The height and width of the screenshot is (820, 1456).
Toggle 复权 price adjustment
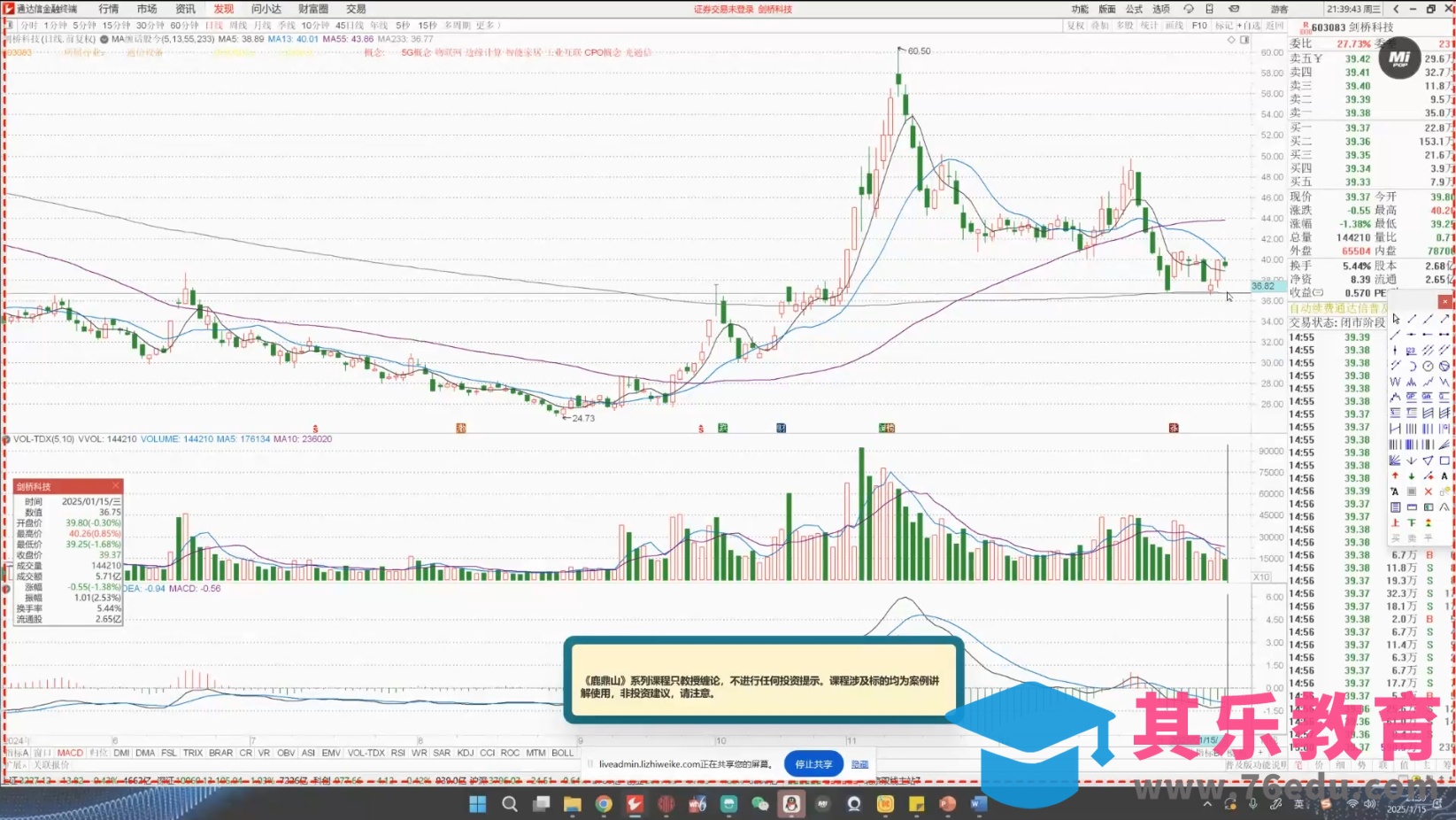pos(1075,26)
